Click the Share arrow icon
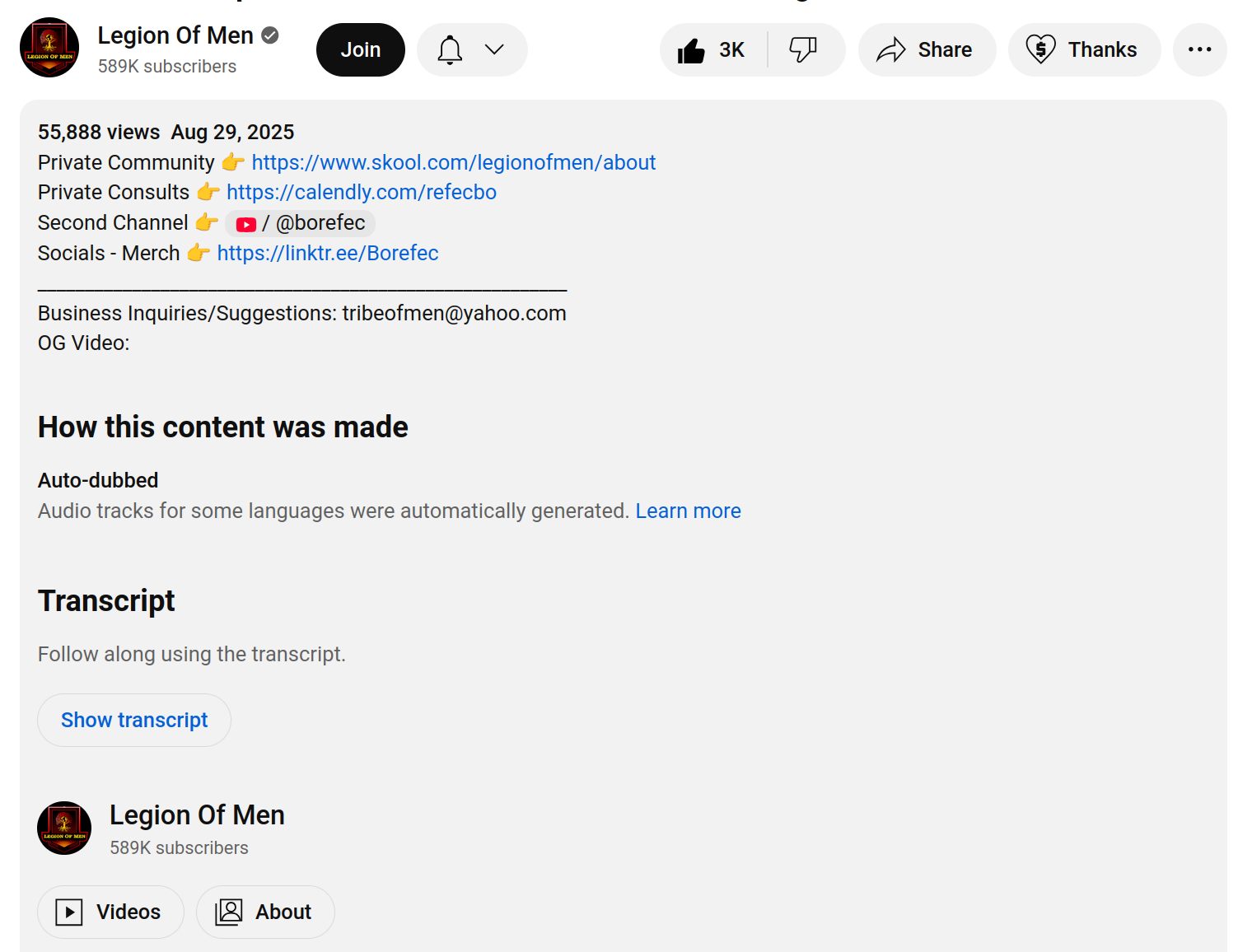1252x952 pixels. coord(891,50)
